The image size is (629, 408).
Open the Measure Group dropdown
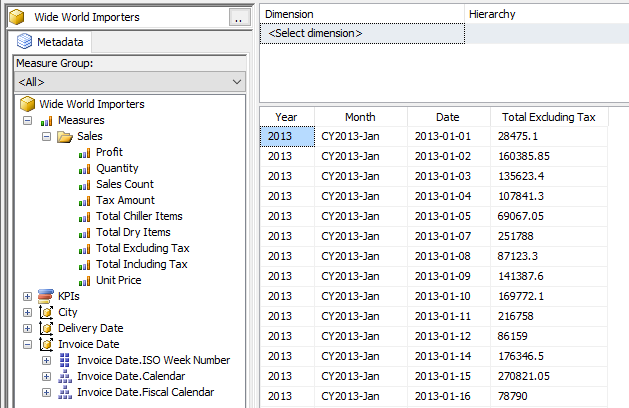(236, 81)
